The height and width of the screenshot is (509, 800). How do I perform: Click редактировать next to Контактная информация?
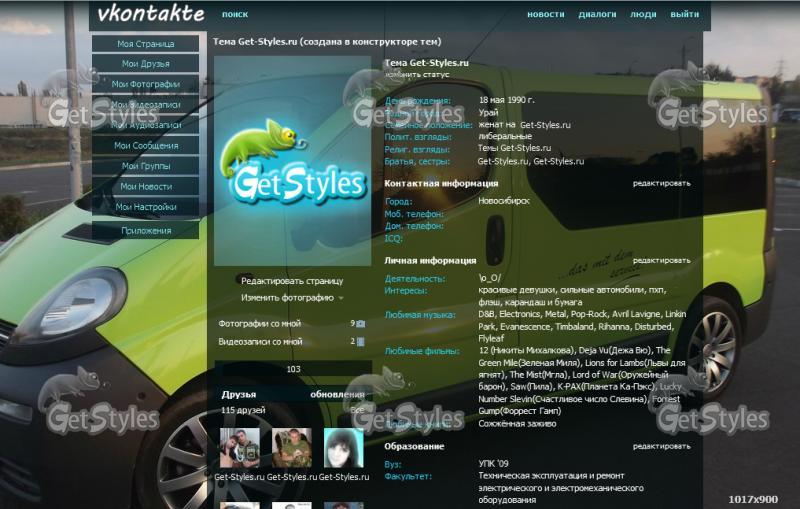pyautogui.click(x=661, y=184)
